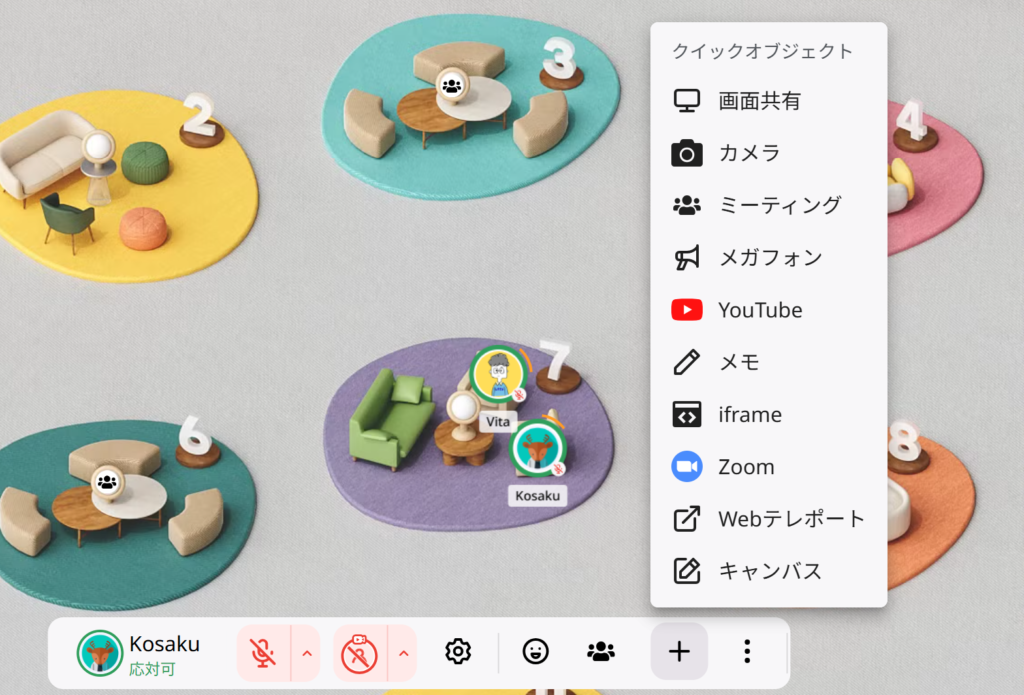This screenshot has height=695, width=1024.
Task: Open the emoji reaction picker
Action: [536, 652]
